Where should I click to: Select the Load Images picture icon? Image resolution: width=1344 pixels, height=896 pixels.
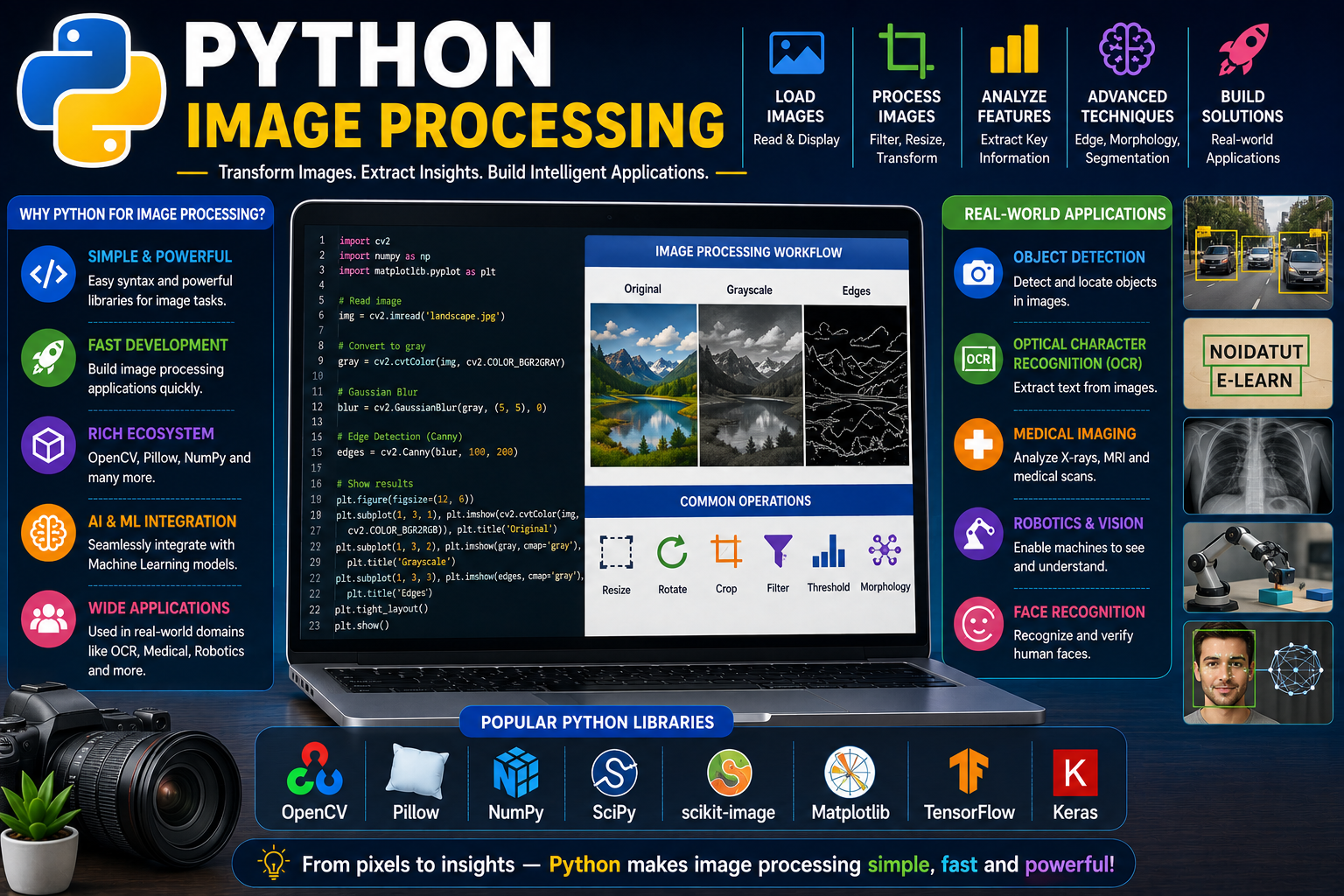point(796,52)
